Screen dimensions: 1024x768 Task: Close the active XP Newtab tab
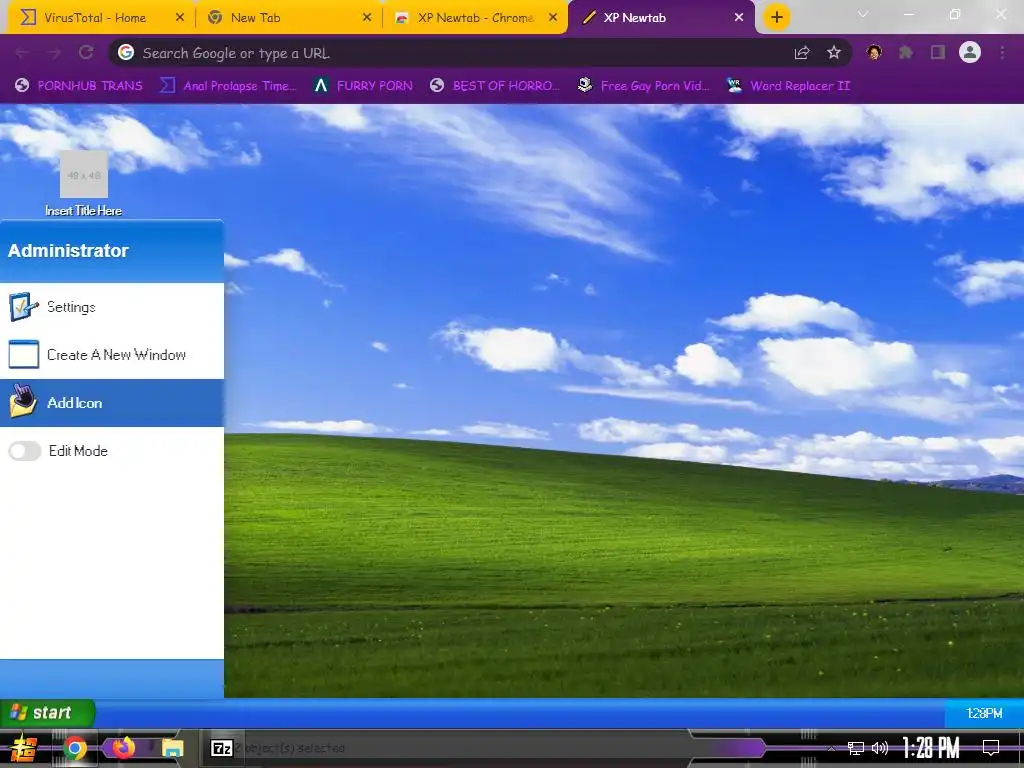click(739, 18)
